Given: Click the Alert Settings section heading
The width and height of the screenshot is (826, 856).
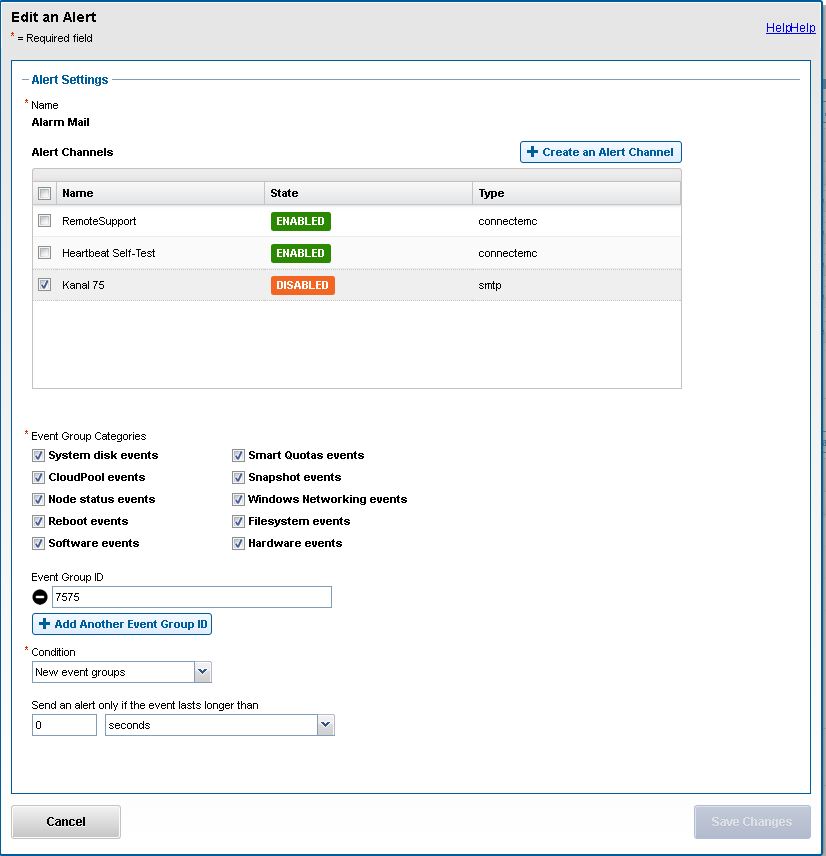Looking at the screenshot, I should pyautogui.click(x=70, y=80).
